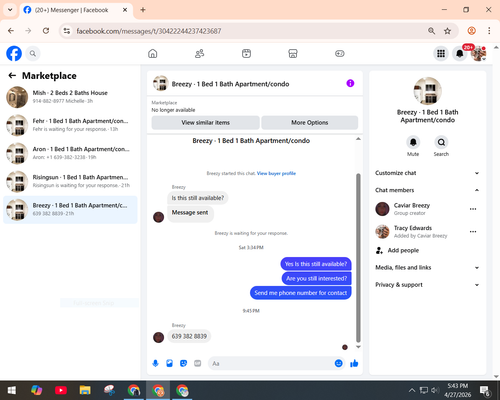
Task: Click the chat scroll down arrow
Action: point(358,347)
